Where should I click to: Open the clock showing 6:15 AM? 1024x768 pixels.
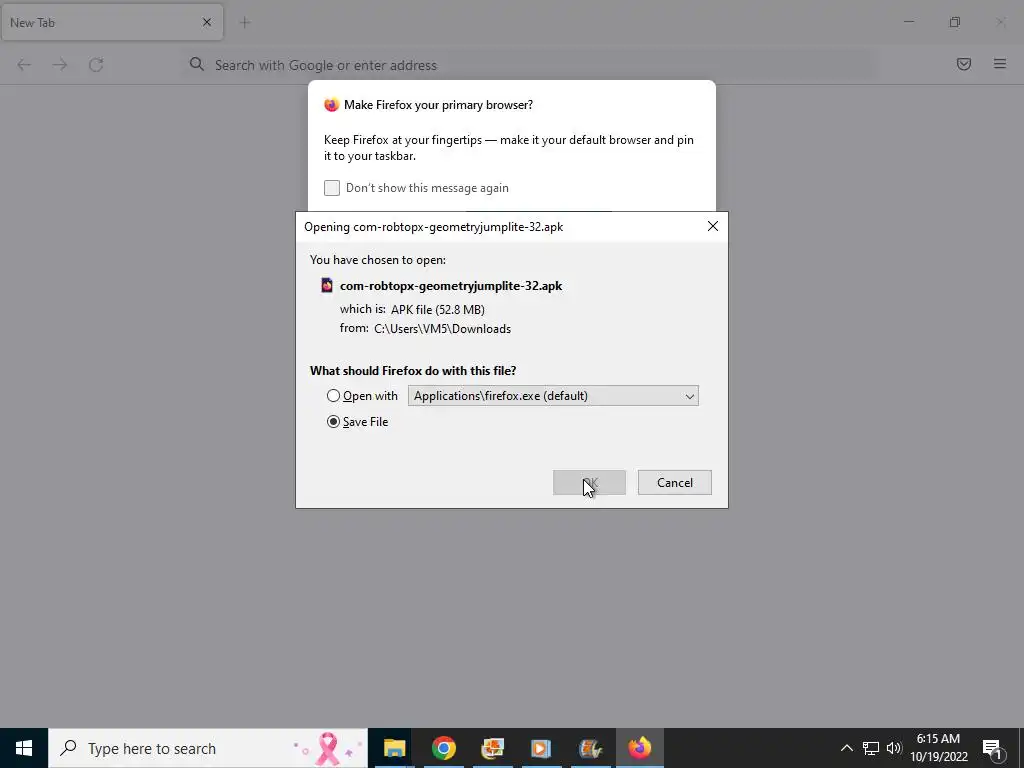click(x=938, y=748)
